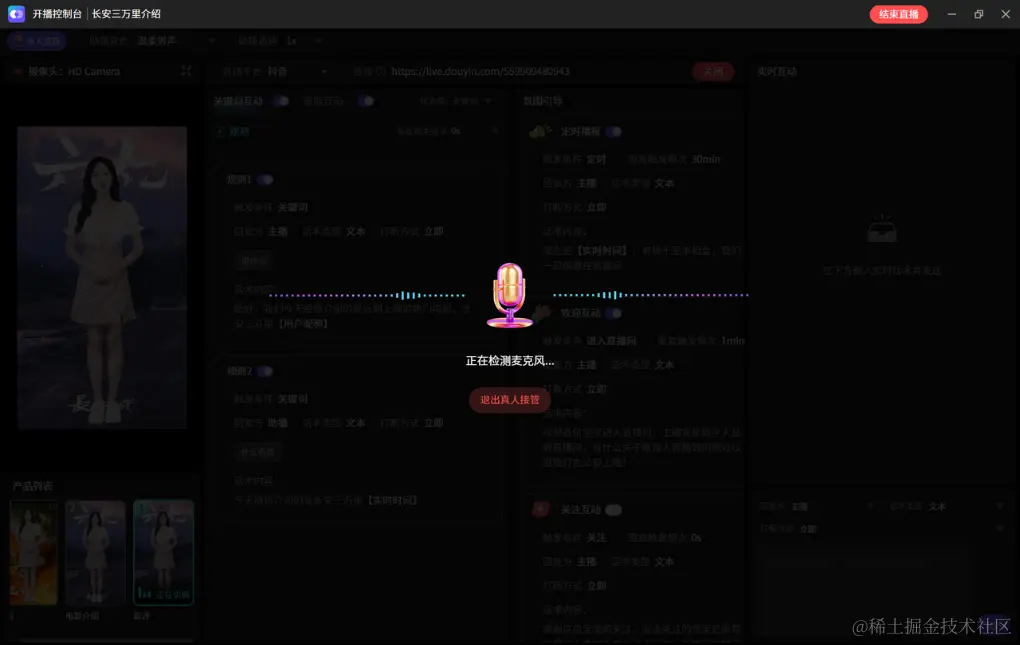
Task: Toggle the switch left of the 优先级 dropdown
Action: coord(366,101)
